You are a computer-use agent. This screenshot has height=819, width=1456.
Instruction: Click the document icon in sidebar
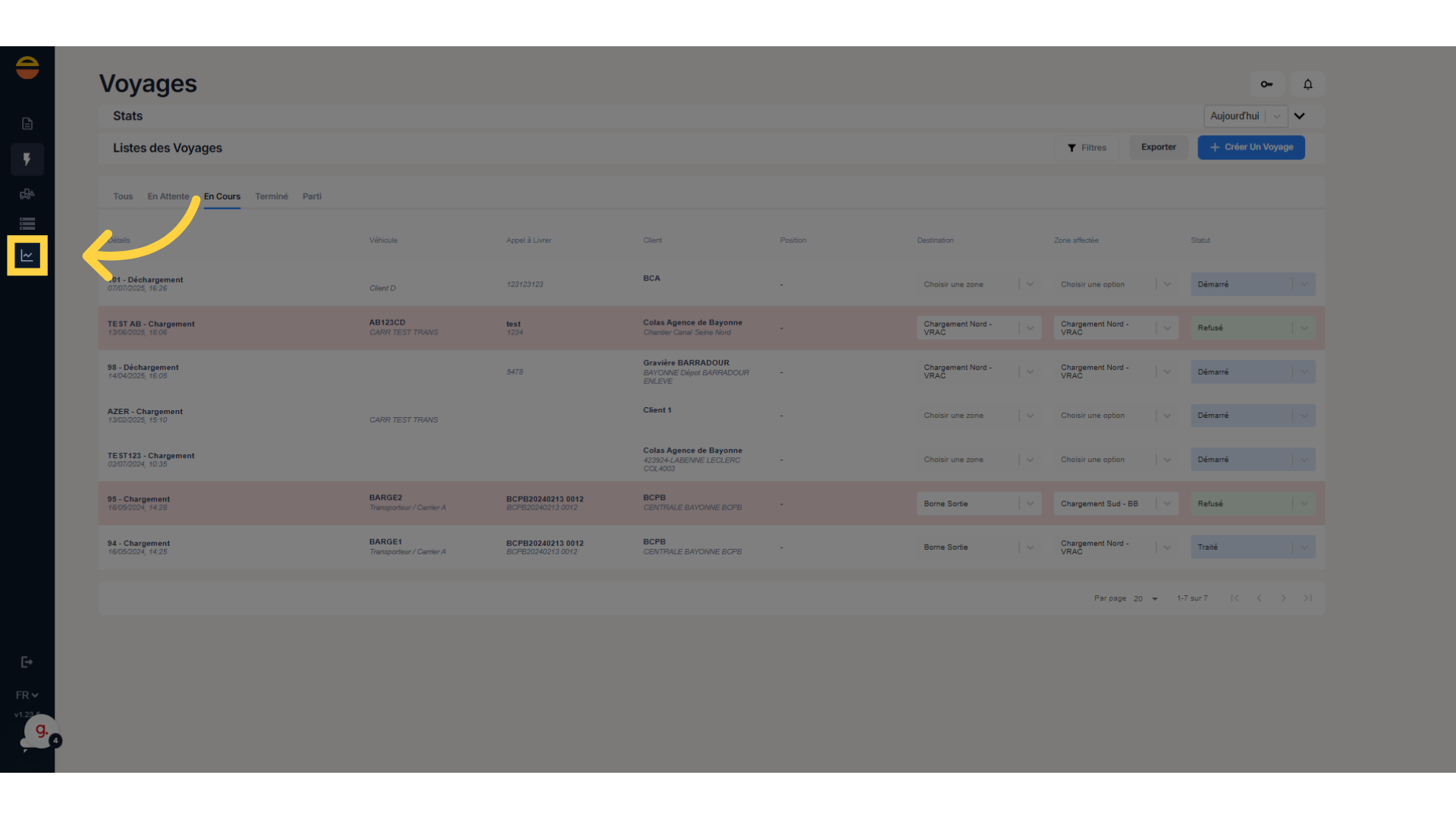27,124
